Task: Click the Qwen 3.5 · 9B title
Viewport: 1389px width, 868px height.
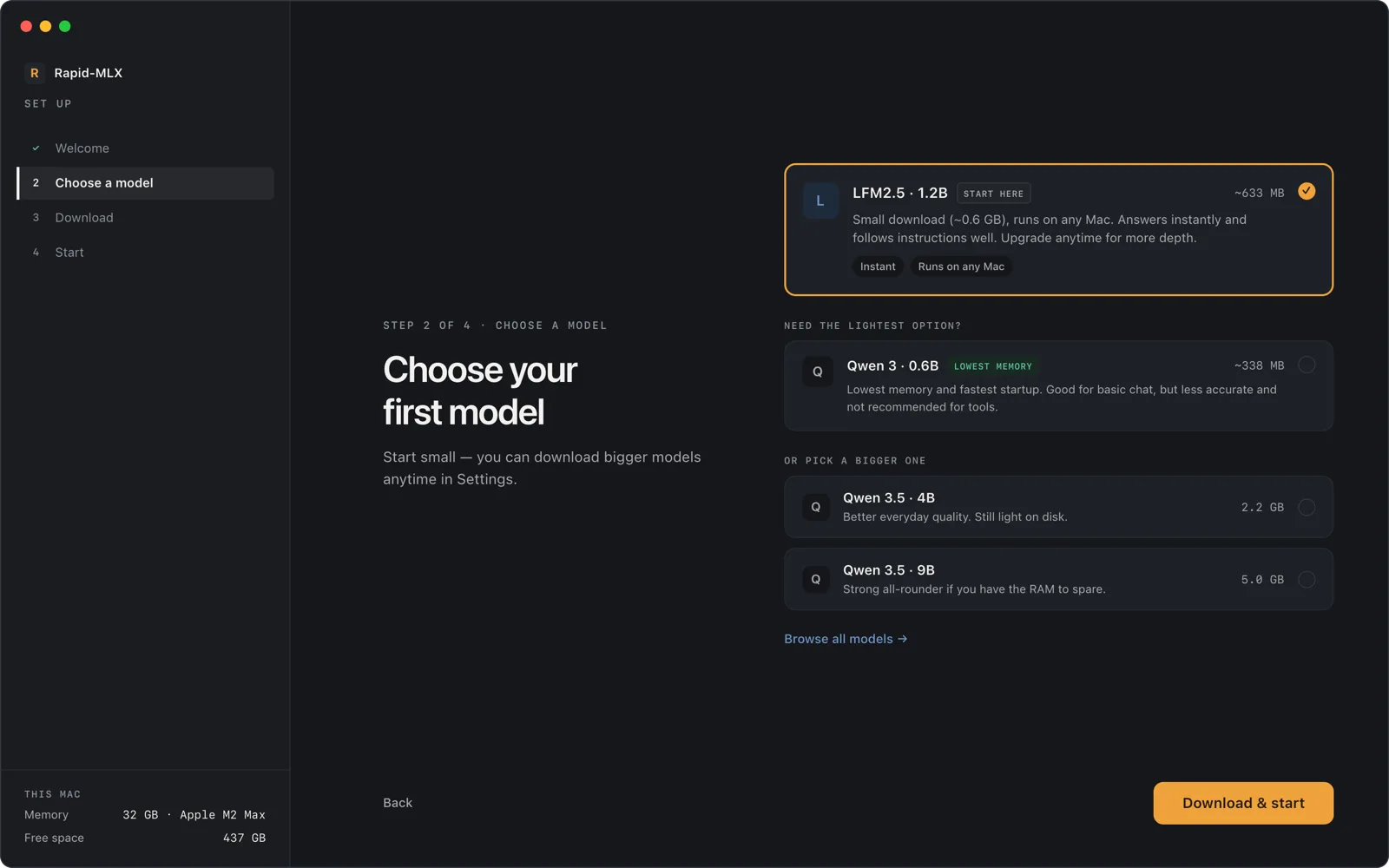Action: [889, 570]
